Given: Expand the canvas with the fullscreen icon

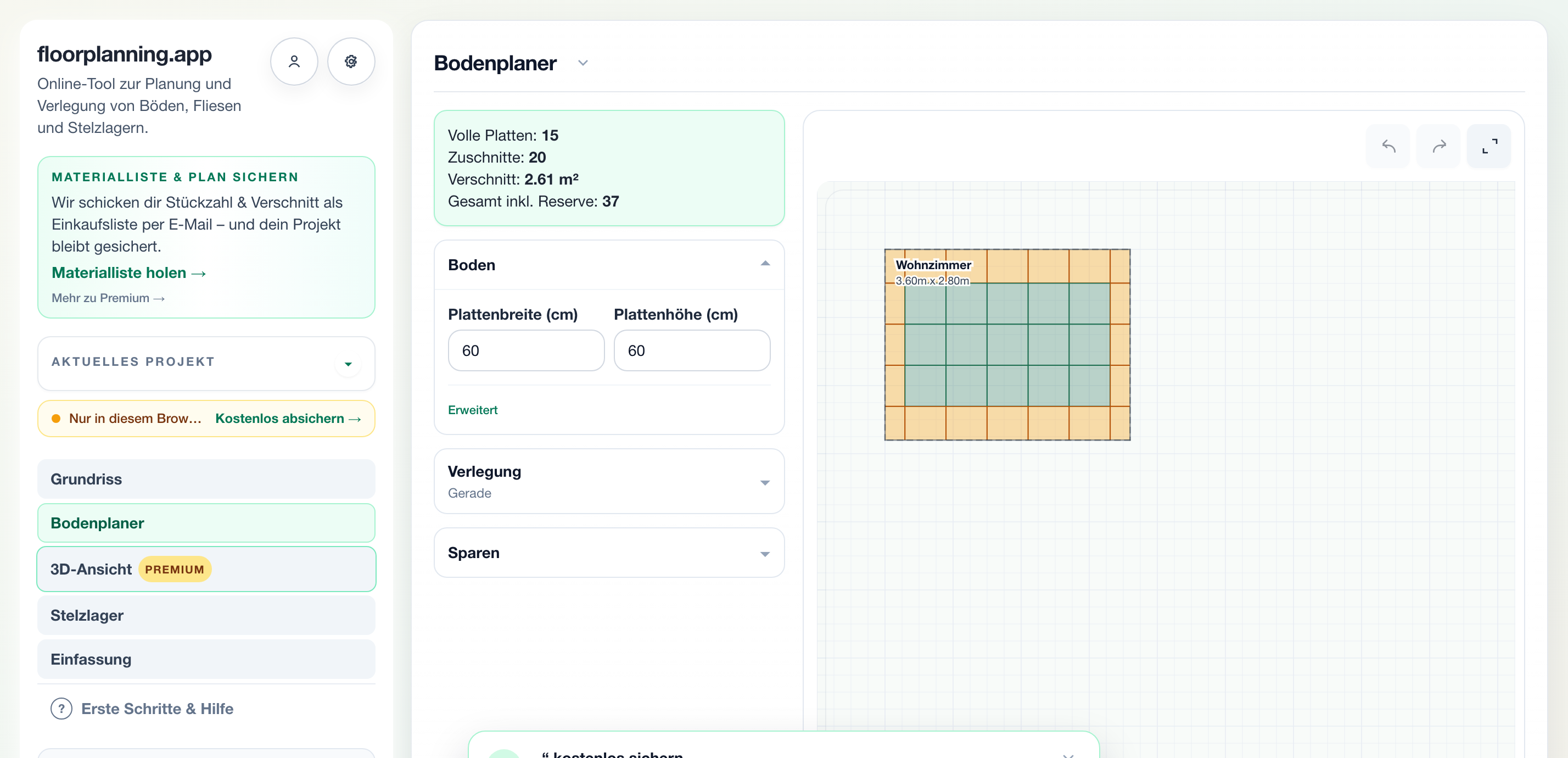Looking at the screenshot, I should (1489, 146).
